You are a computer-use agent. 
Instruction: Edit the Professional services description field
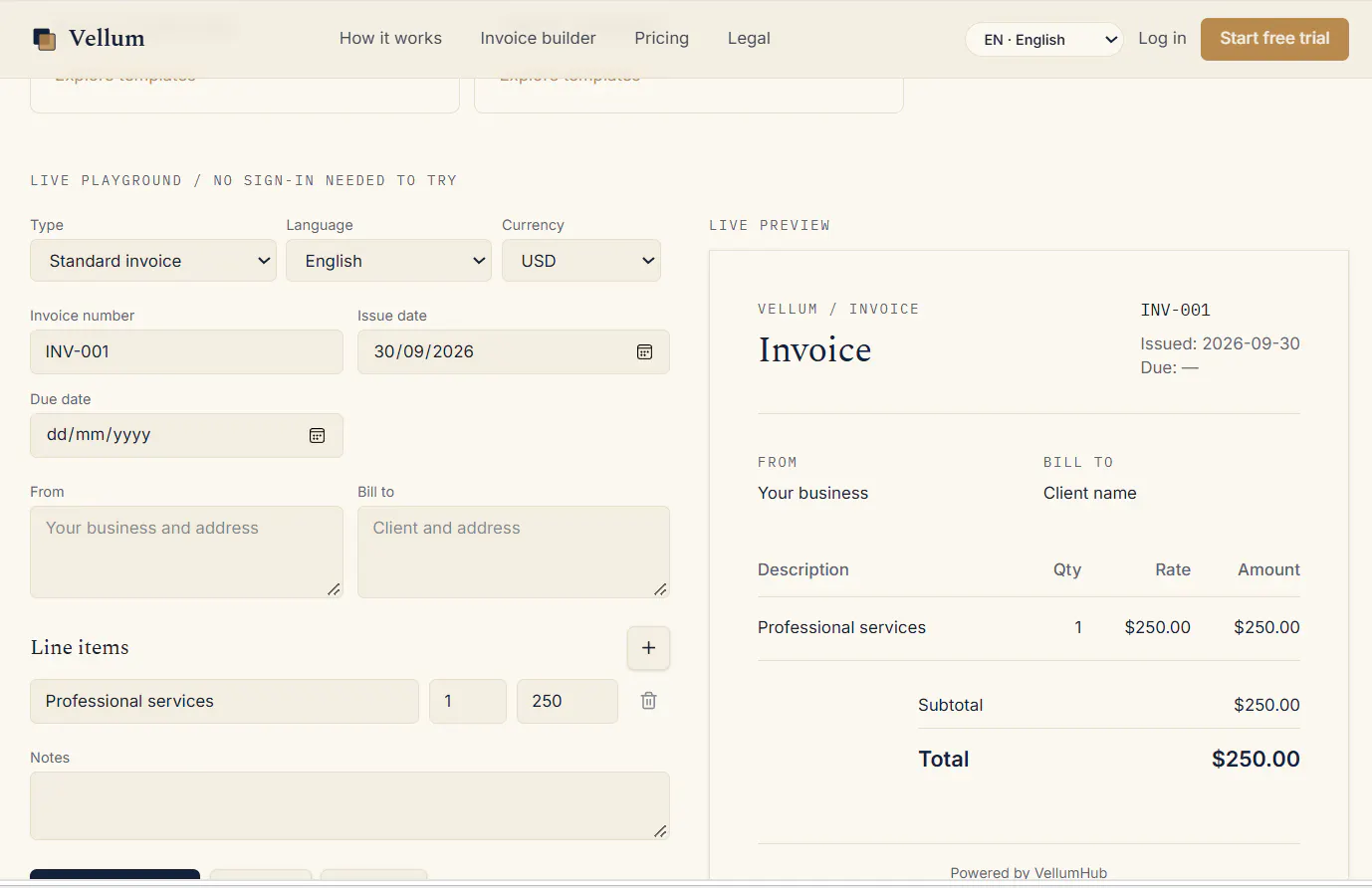click(224, 701)
